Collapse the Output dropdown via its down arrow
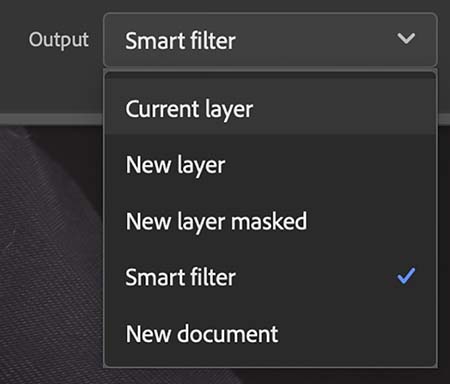This screenshot has height=384, width=450. click(406, 39)
